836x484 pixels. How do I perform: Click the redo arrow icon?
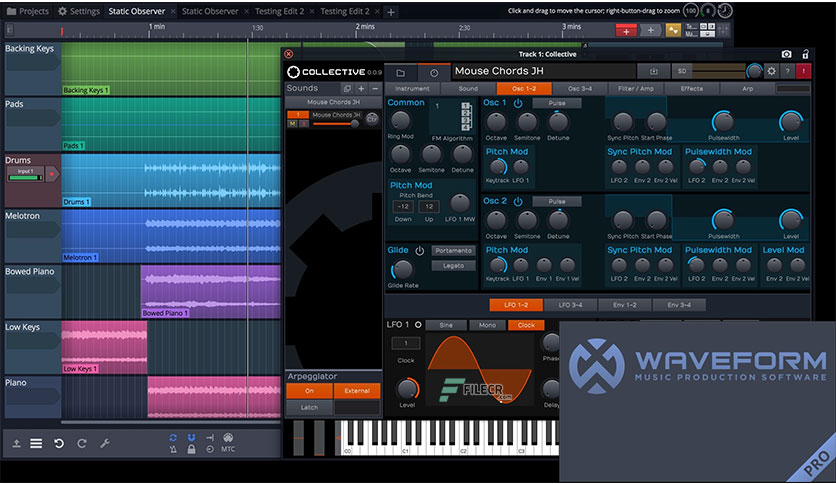coord(82,443)
